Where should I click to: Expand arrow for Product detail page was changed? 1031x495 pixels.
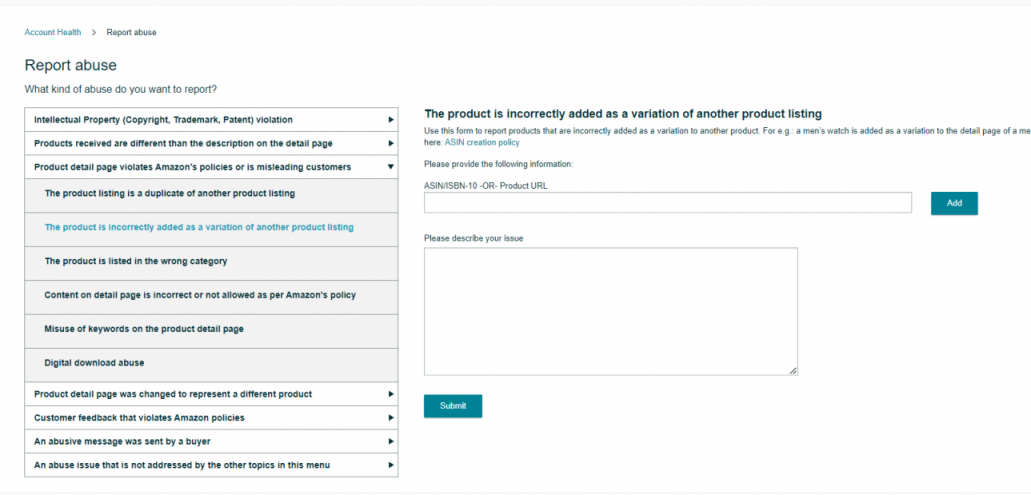[x=391, y=394]
